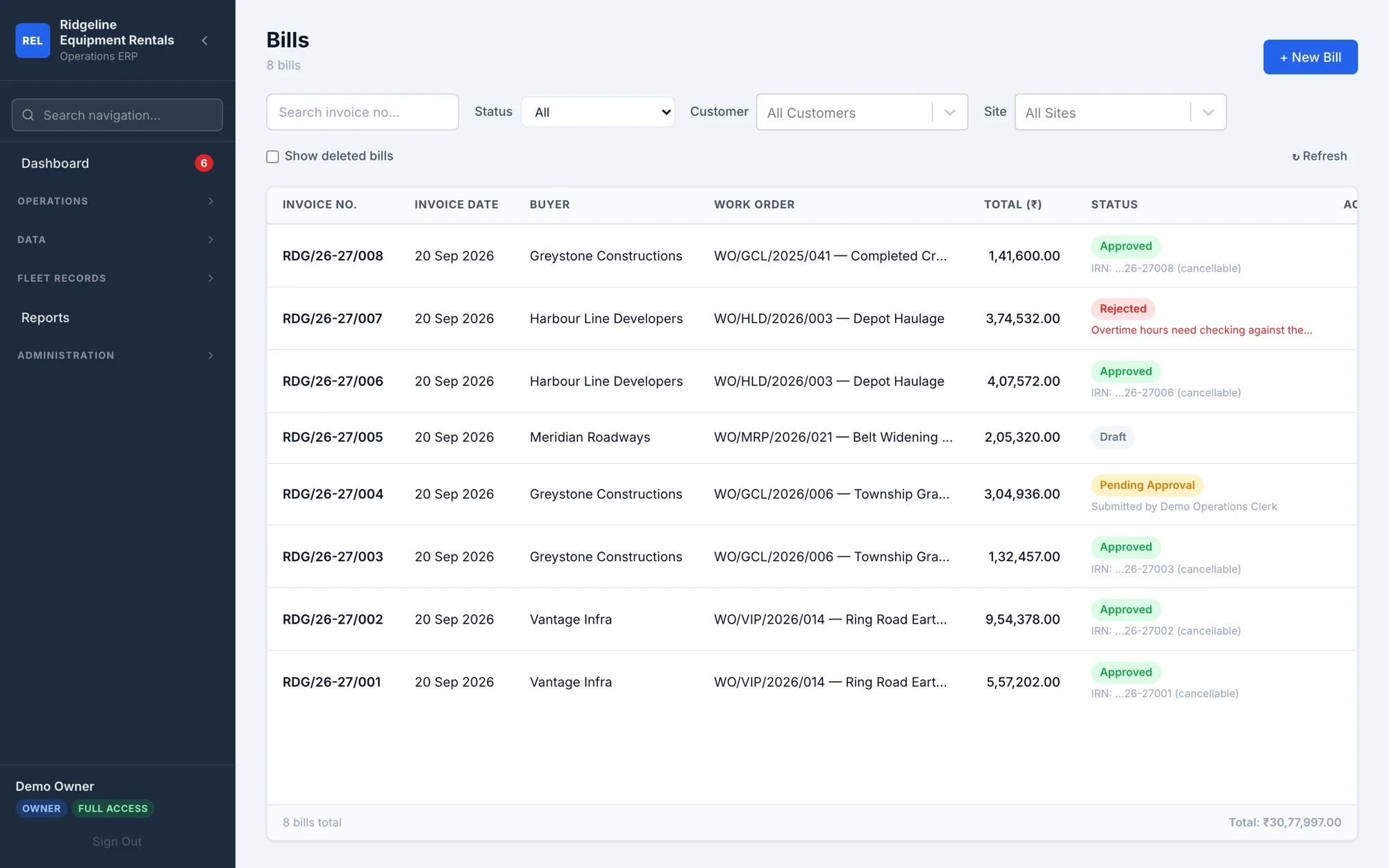Click the OWNER role badge
Image resolution: width=1389 pixels, height=868 pixels.
coord(41,808)
